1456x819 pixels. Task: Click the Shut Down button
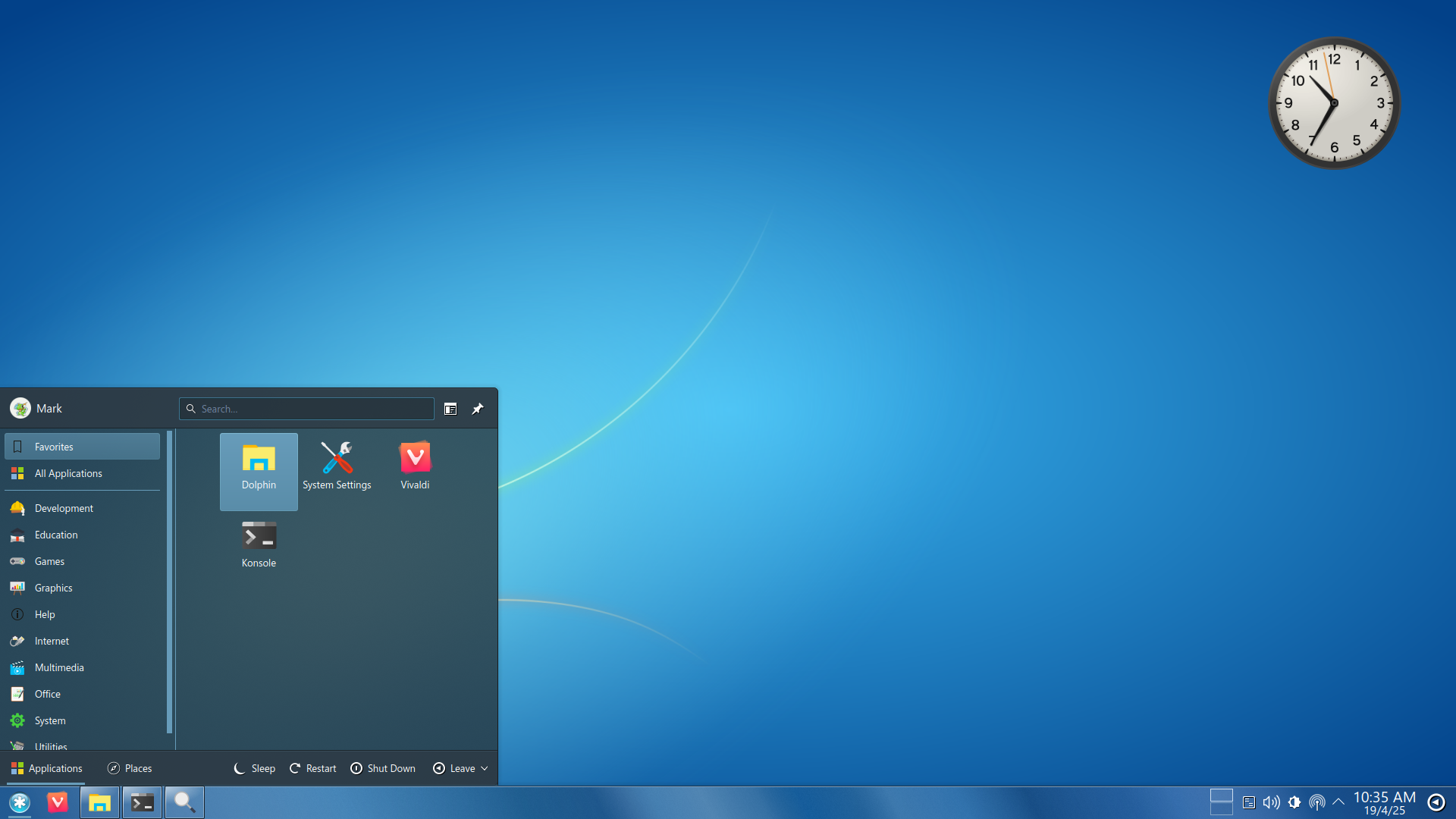pyautogui.click(x=383, y=768)
